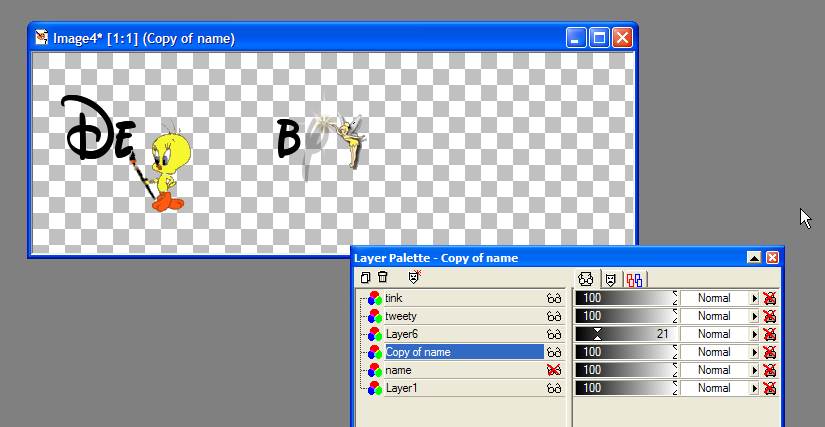825x427 pixels.
Task: Maximize the Image4 window
Action: [x=599, y=38]
